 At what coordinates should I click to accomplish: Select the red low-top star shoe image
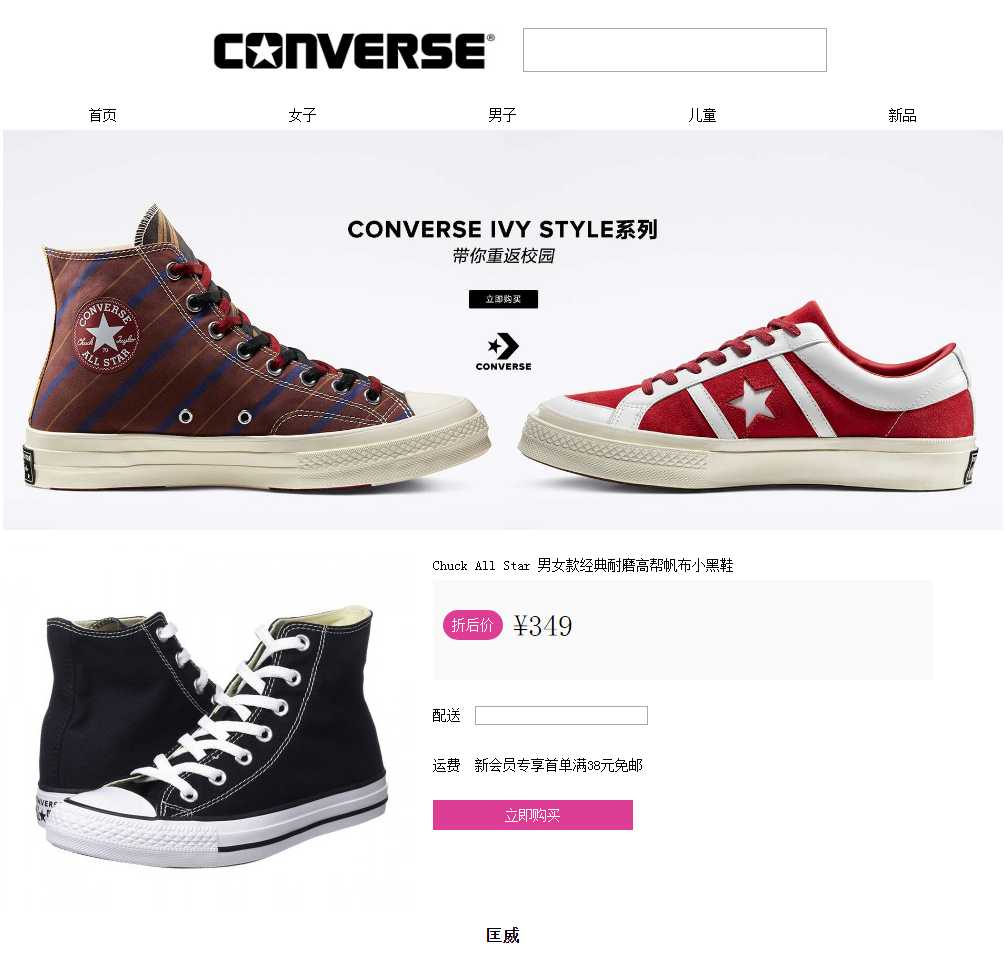[749, 396]
